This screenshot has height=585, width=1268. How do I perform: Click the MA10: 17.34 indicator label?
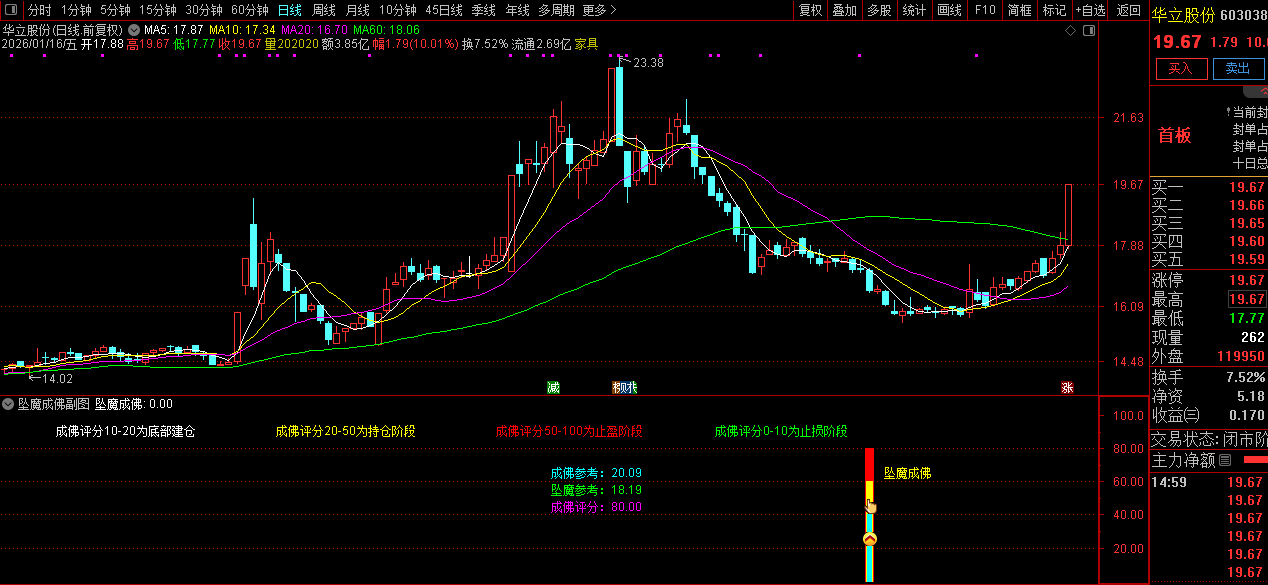pyautogui.click(x=242, y=30)
